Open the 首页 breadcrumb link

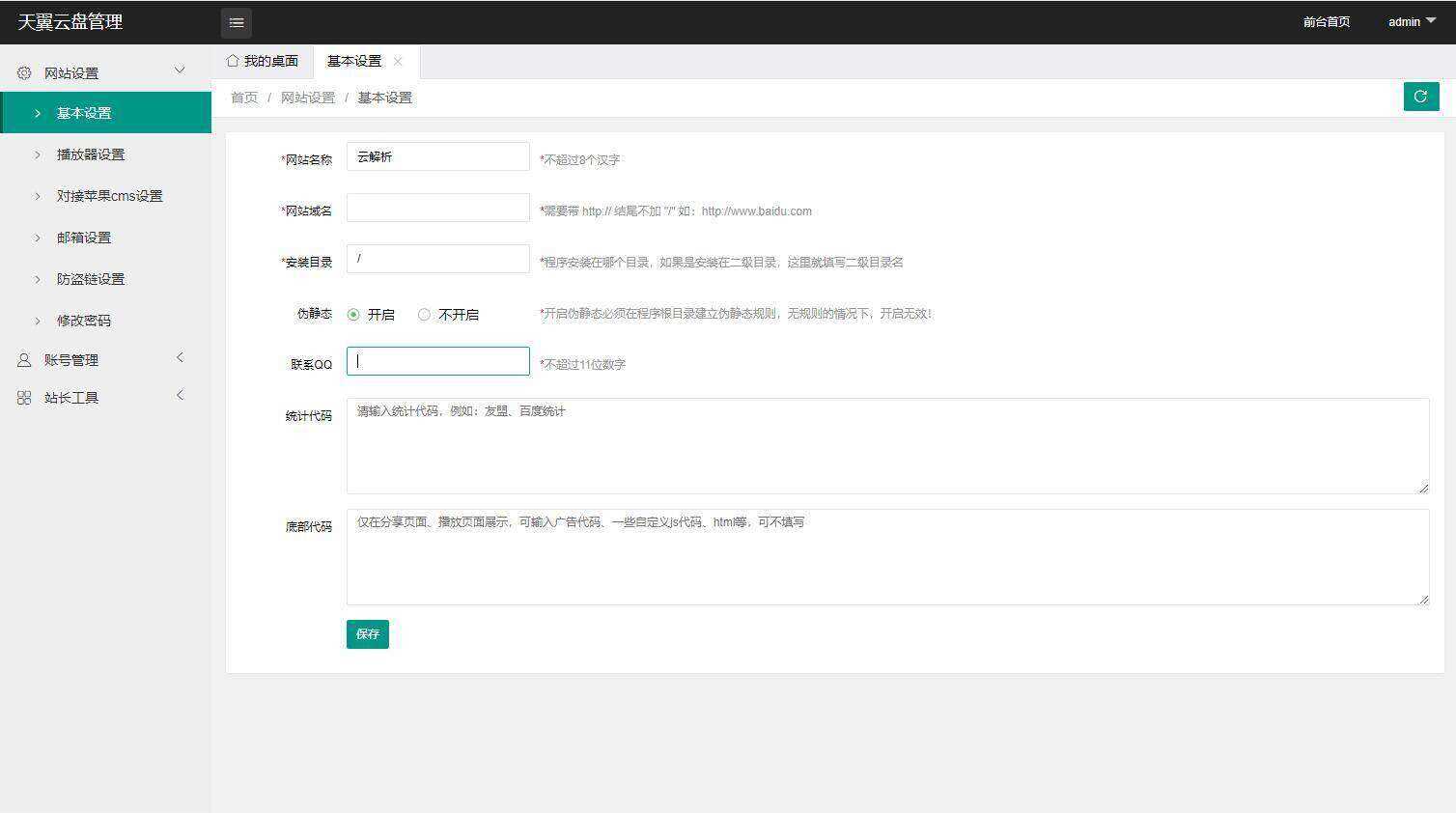coord(243,97)
